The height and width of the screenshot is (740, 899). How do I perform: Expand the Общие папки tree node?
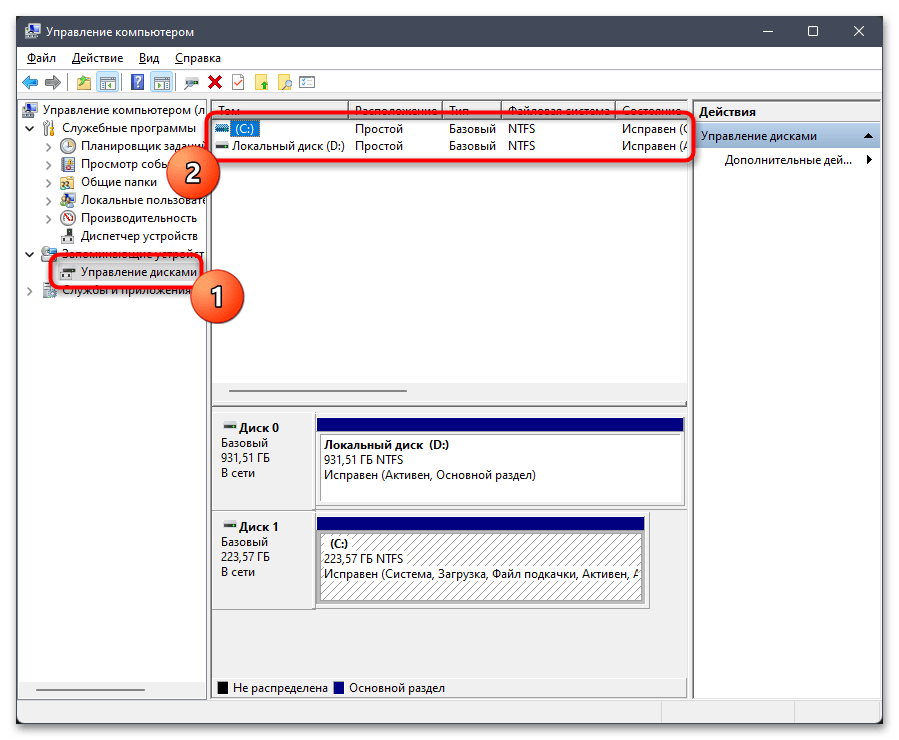pos(49,182)
